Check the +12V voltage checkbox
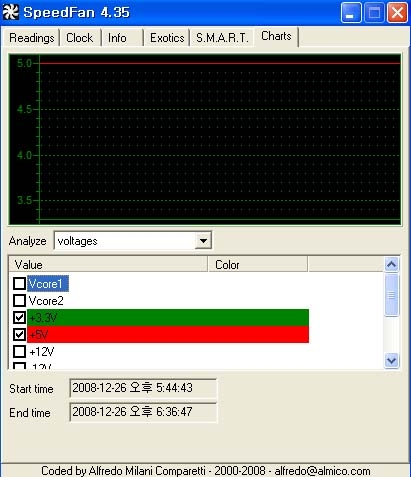 [19, 351]
